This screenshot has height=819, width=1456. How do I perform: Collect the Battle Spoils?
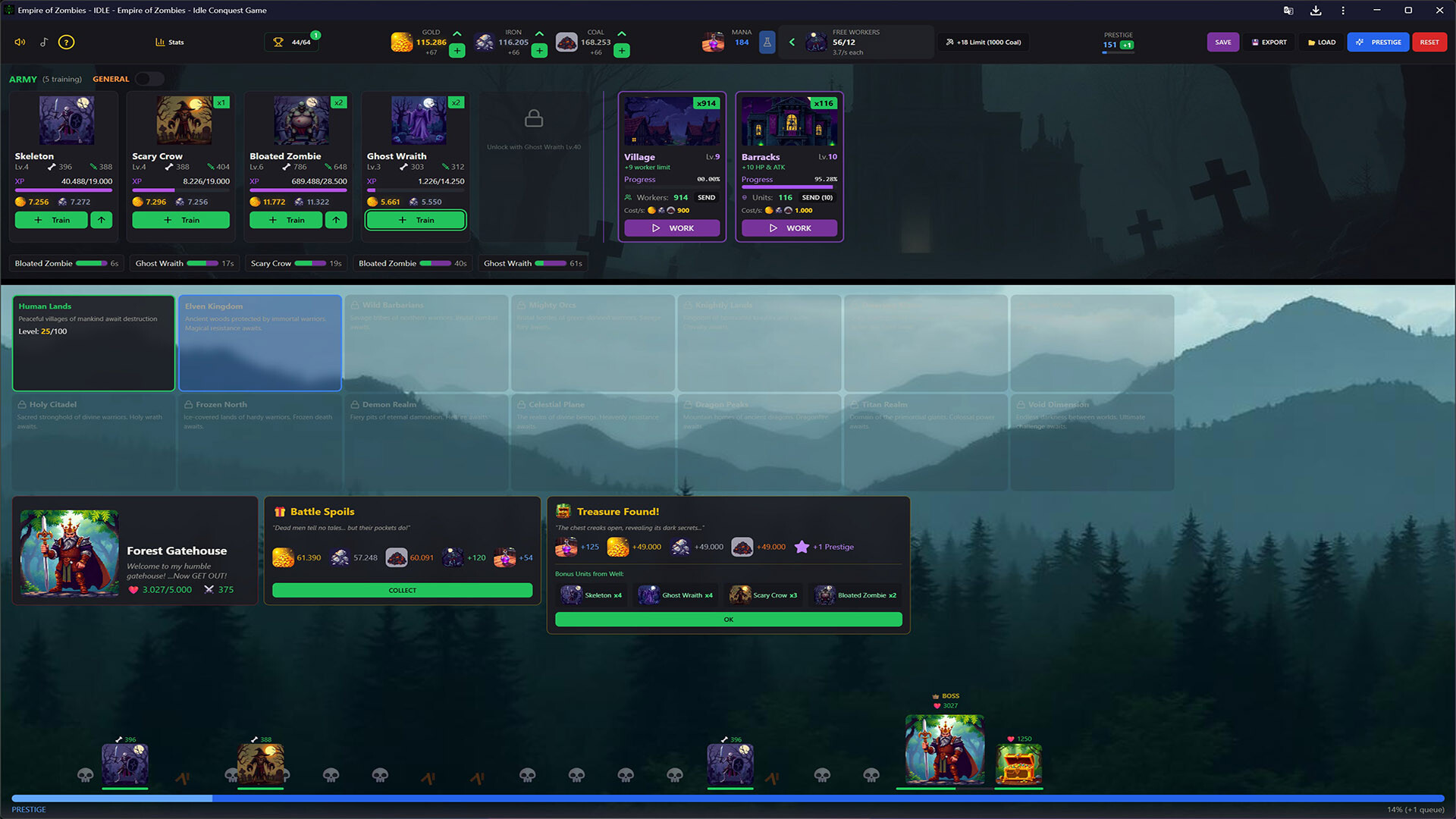(x=402, y=590)
